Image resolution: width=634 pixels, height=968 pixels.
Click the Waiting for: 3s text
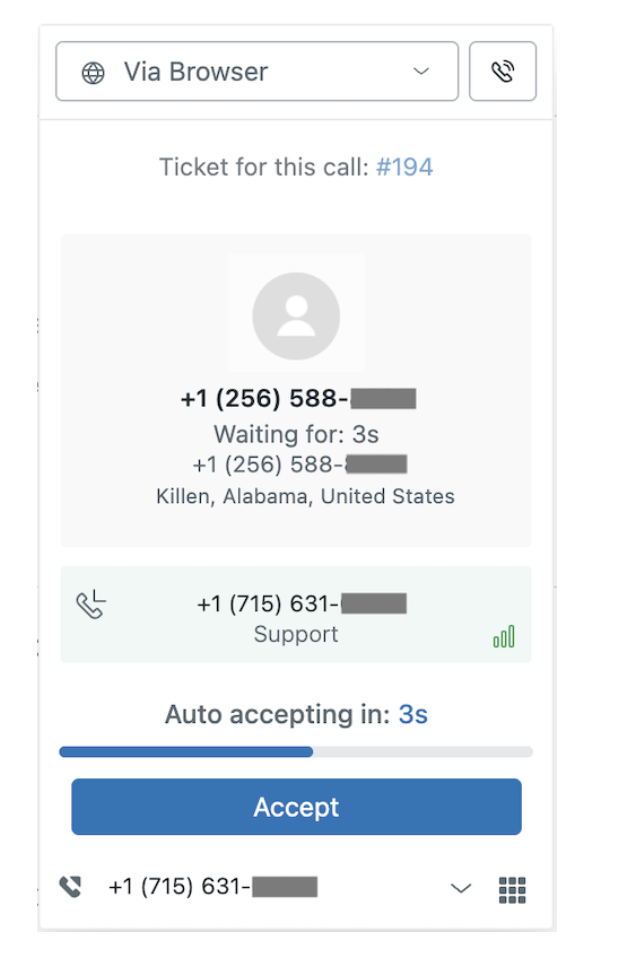296,434
